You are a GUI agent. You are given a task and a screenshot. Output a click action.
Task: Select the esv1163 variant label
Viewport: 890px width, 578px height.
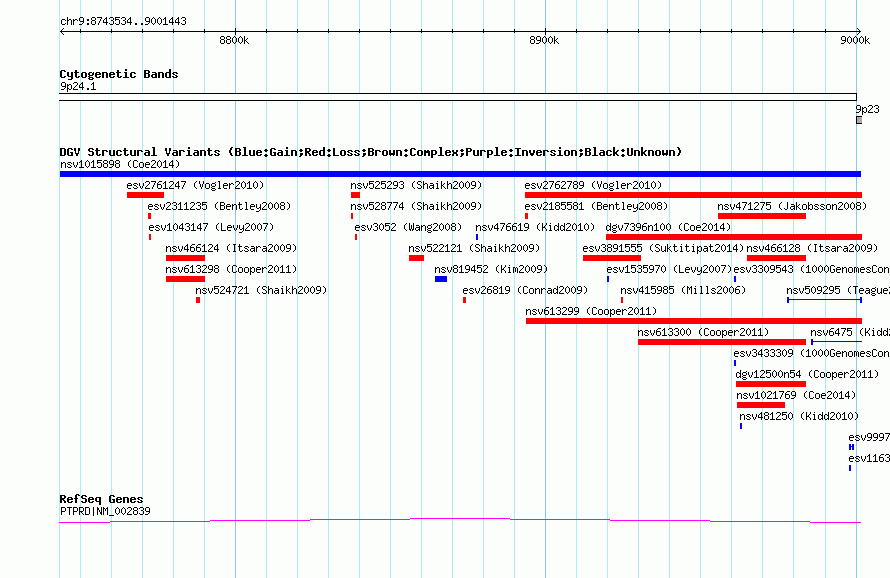(x=869, y=458)
